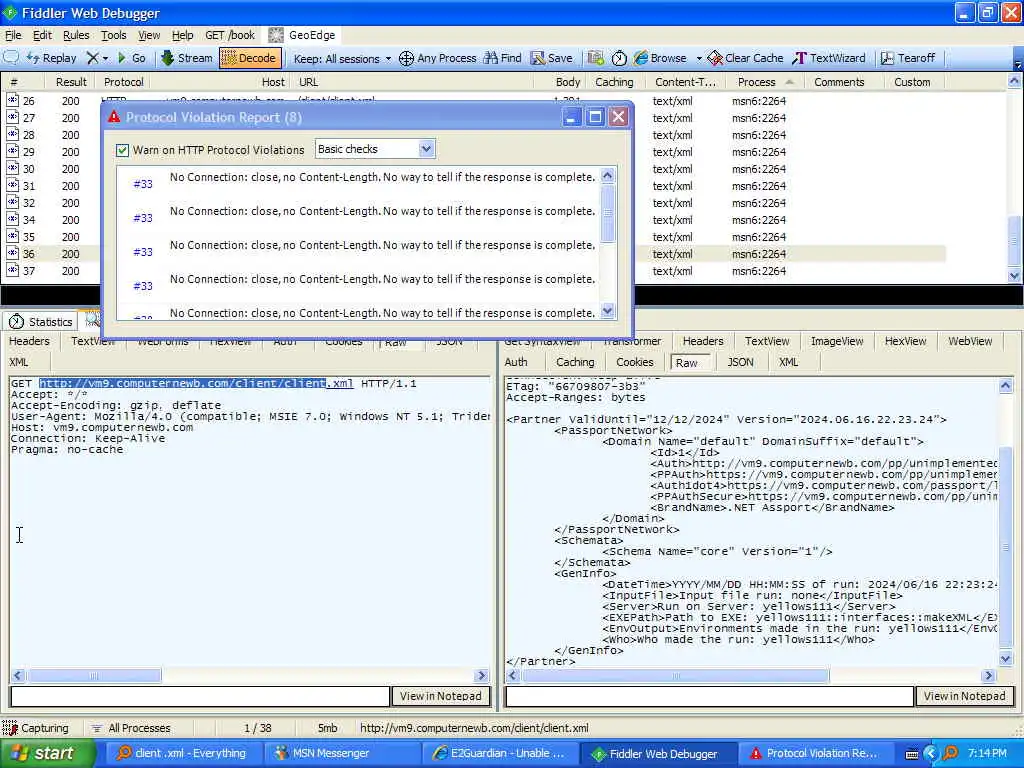Click session list scroll down arrow
Viewport: 1024px width, 768px height.
click(1014, 276)
